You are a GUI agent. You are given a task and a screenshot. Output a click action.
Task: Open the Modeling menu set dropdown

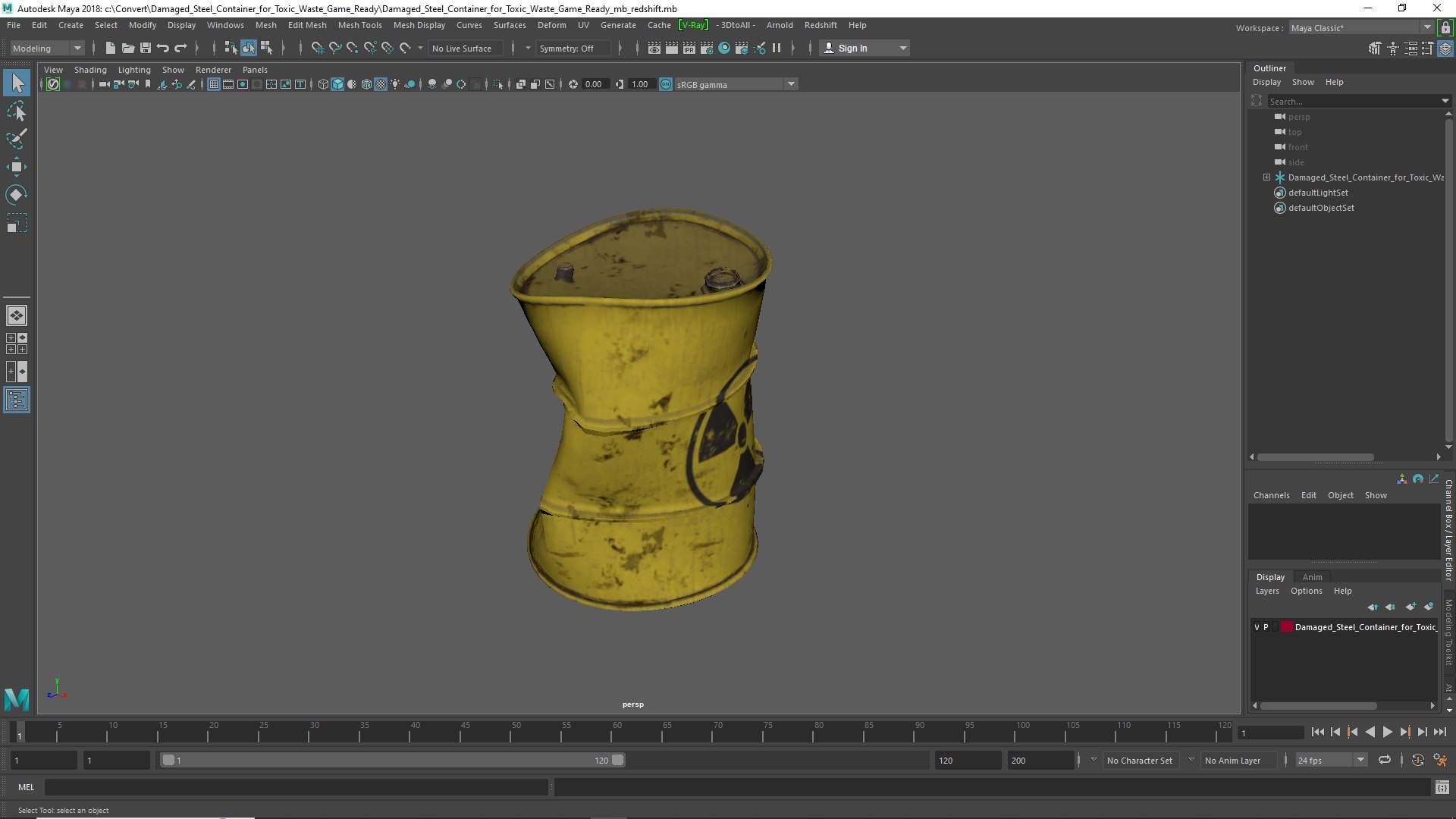coord(47,48)
